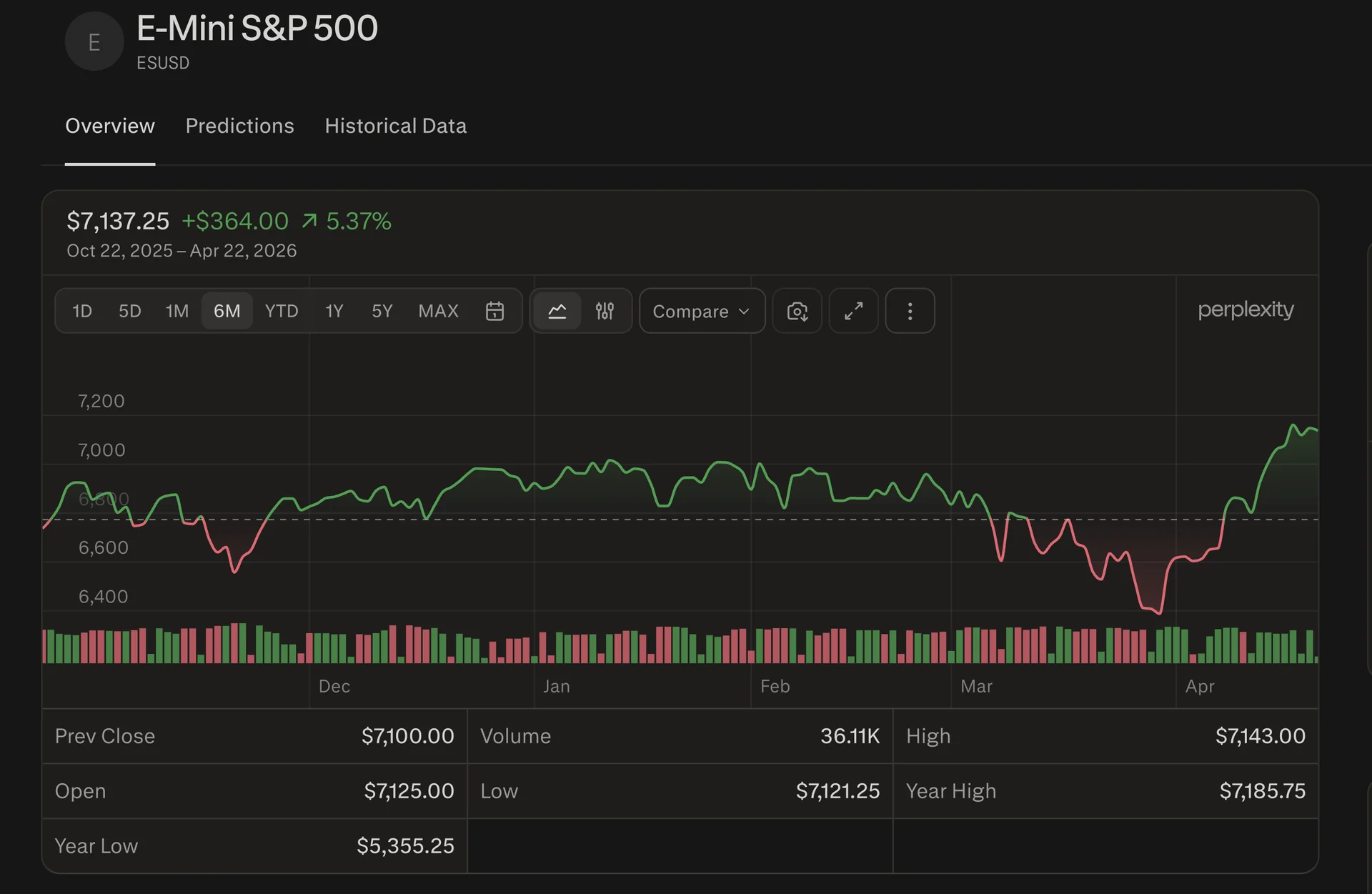The height and width of the screenshot is (894, 1372).
Task: Select the 1D time range
Action: tap(82, 311)
